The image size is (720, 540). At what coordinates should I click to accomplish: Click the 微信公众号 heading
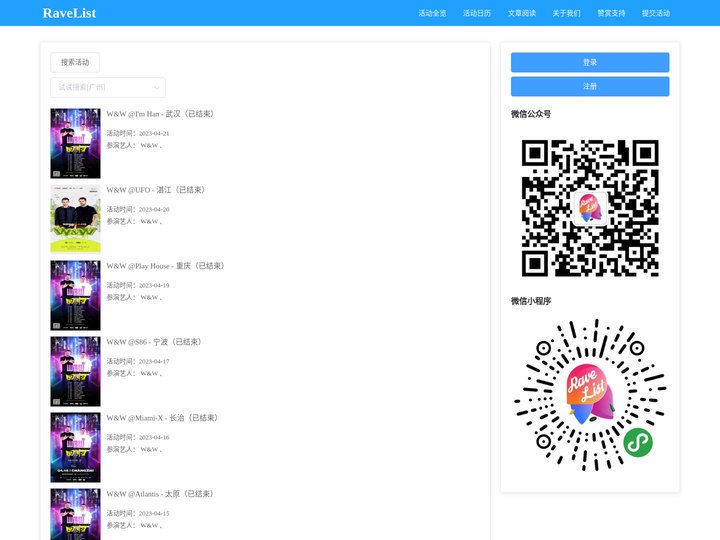(531, 114)
